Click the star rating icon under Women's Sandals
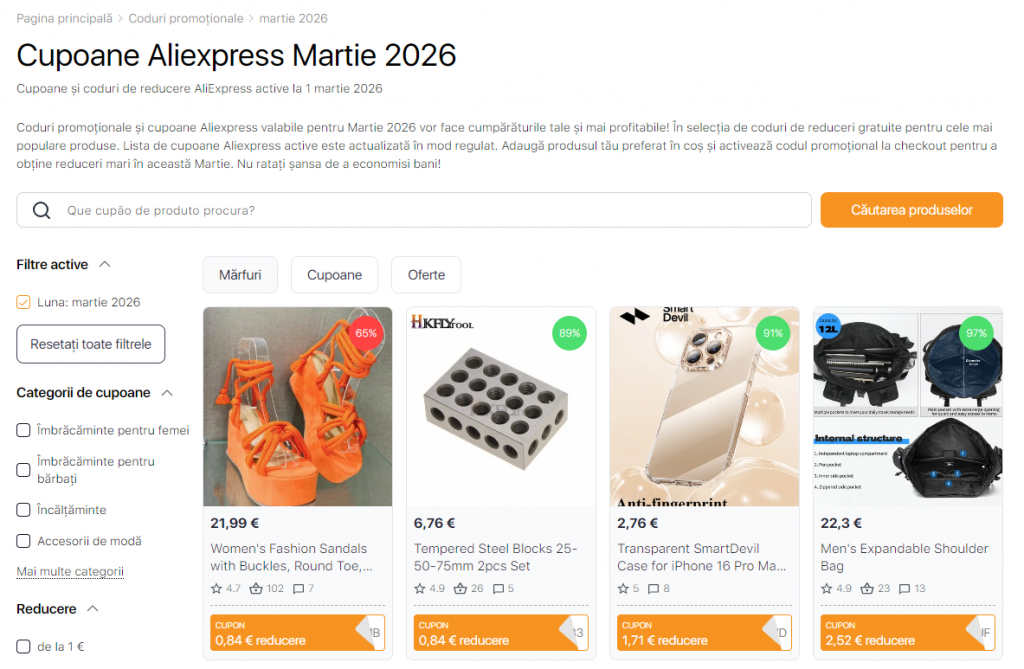The width and height of the screenshot is (1024, 669). (x=217, y=589)
